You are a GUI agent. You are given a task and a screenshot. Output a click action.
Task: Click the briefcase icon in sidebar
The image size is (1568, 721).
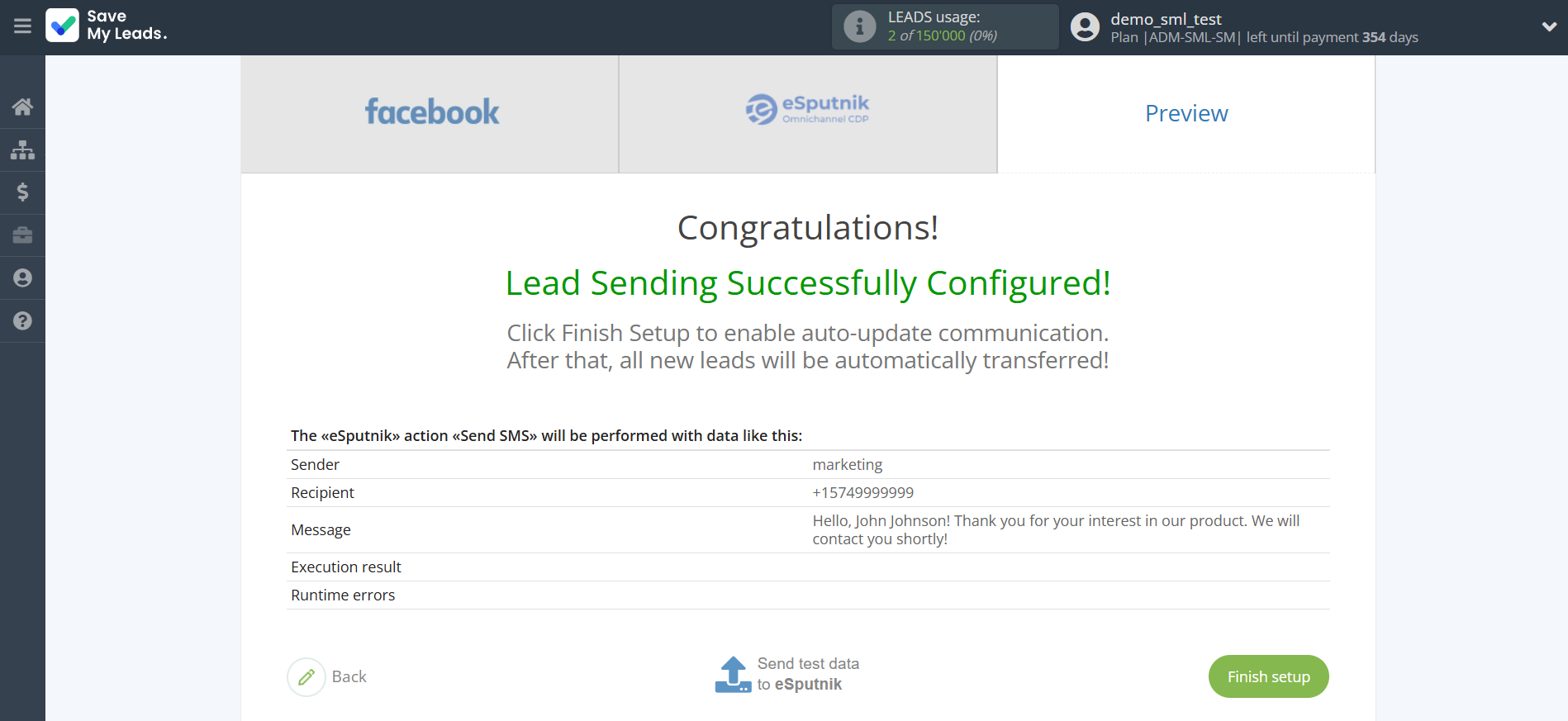pos(22,235)
